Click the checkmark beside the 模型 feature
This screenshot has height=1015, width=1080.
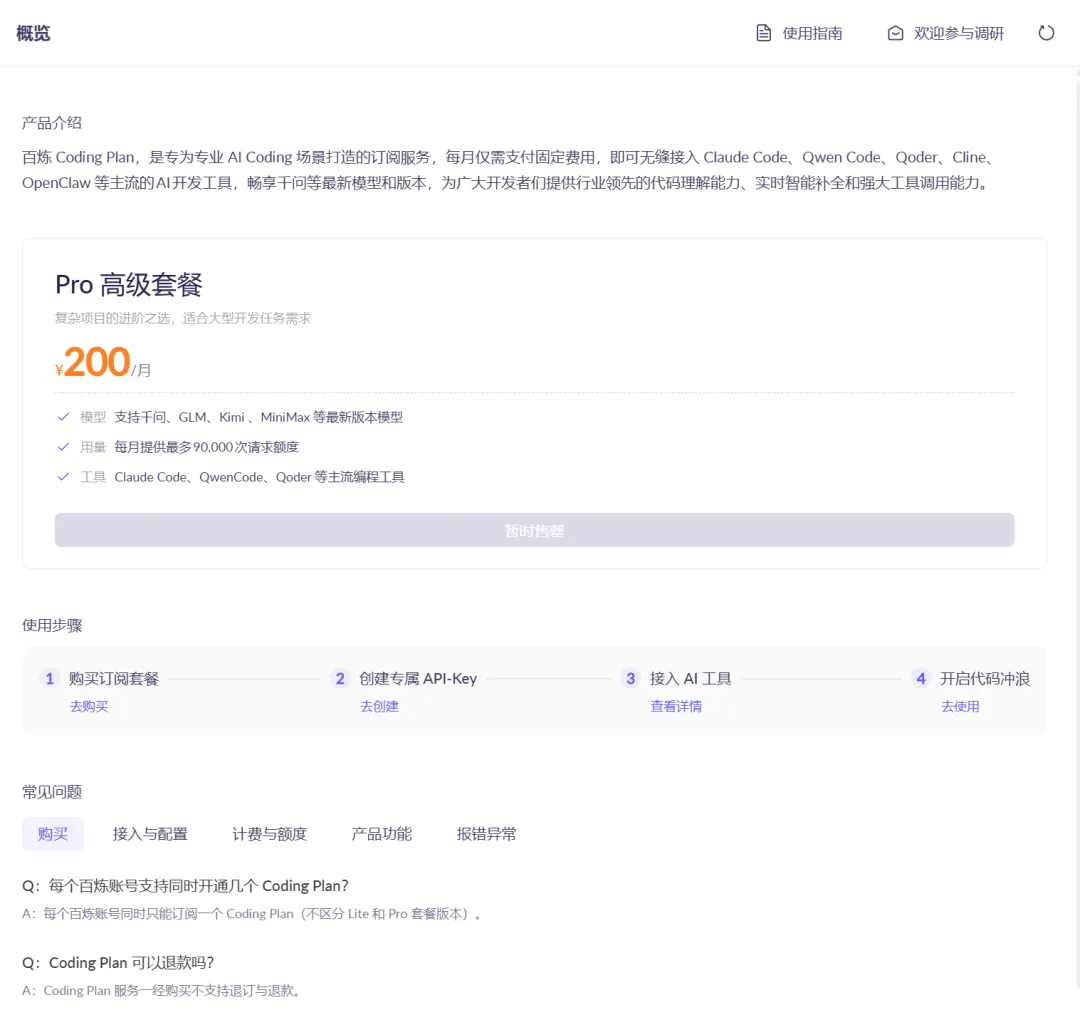coord(63,417)
